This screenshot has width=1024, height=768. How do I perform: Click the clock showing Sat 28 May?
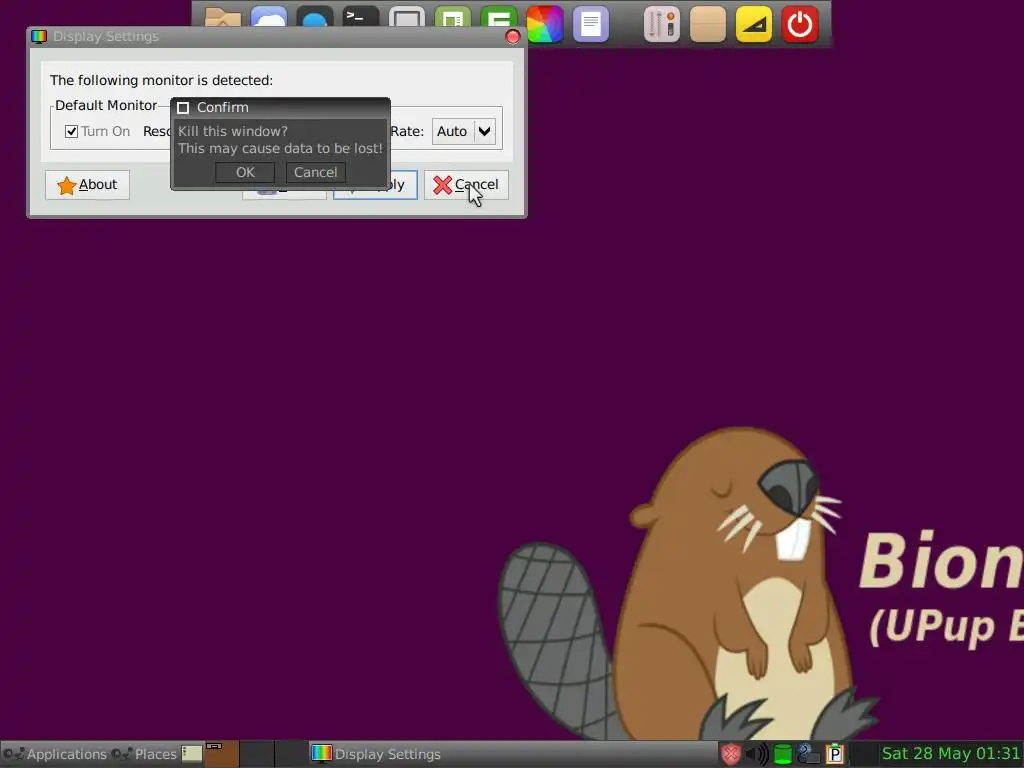point(951,754)
